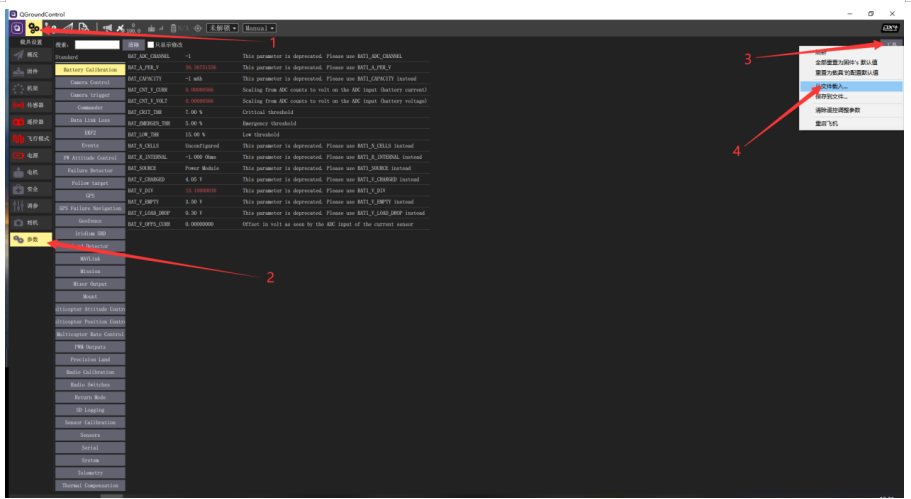911x499 pixels.
Task: Choose 全部重置为固件's 默认值 menu entry
Action: coord(851,62)
